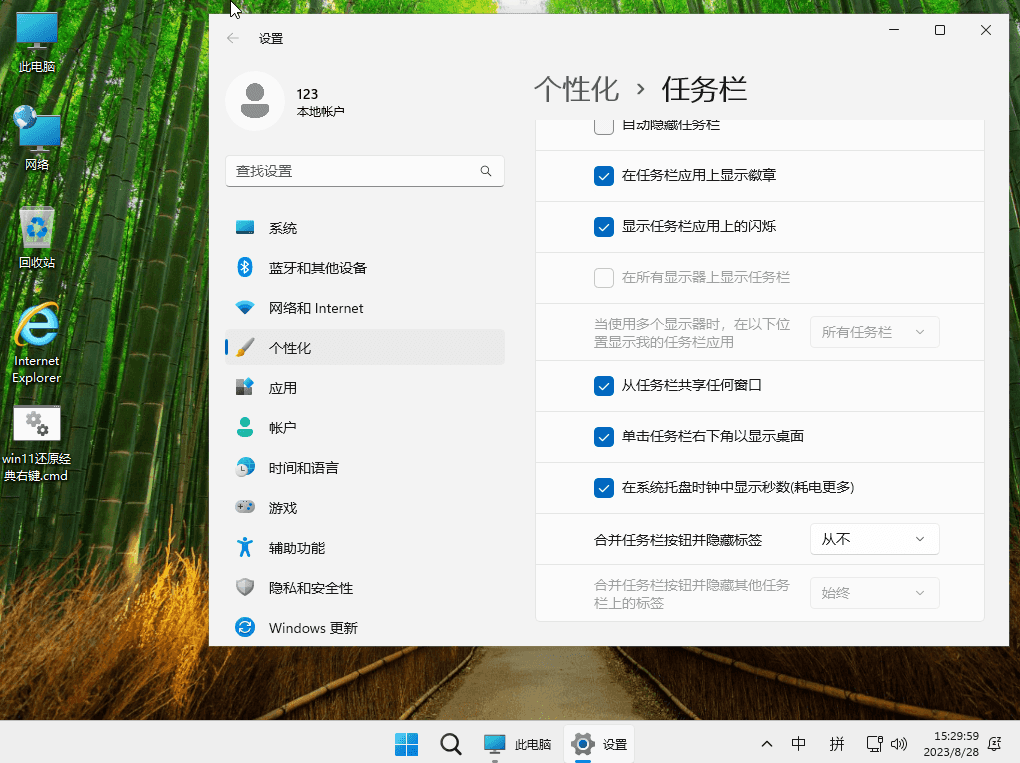The height and width of the screenshot is (763, 1020).
Task: Click the volume speaker tray icon
Action: click(898, 744)
